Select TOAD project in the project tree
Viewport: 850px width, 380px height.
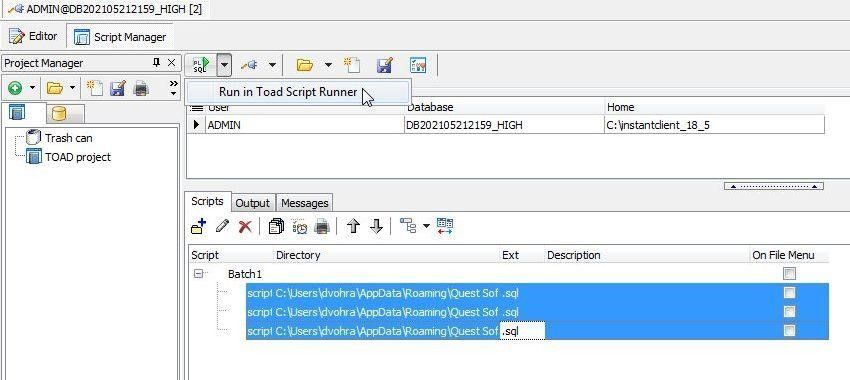[78, 157]
